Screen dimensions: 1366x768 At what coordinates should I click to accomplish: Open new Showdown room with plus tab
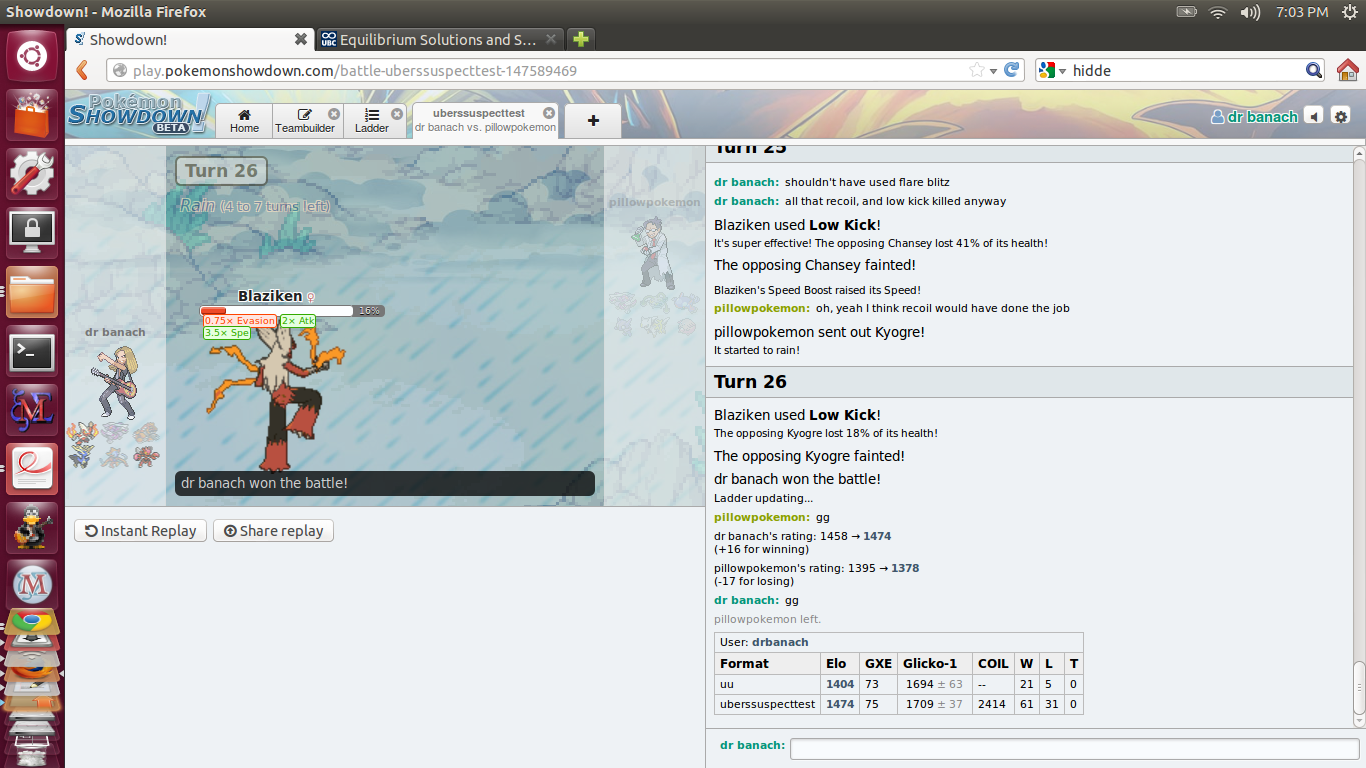pyautogui.click(x=593, y=121)
